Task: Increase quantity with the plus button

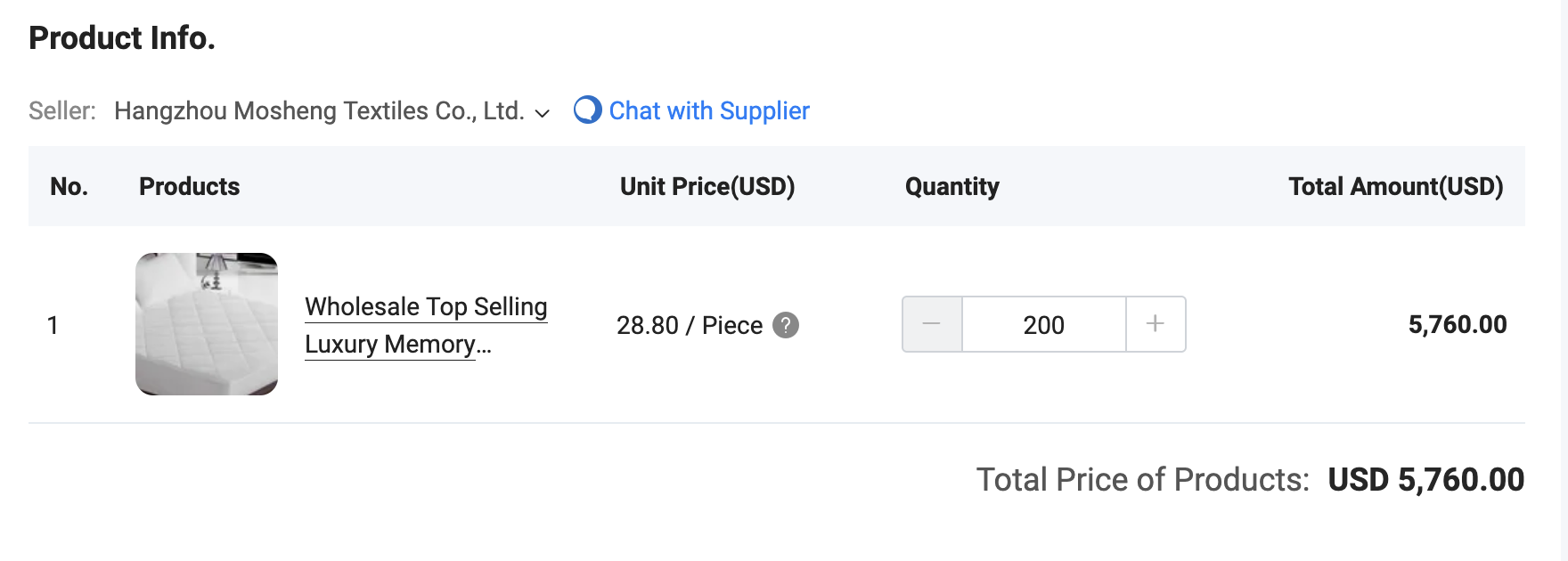Action: tap(1156, 324)
